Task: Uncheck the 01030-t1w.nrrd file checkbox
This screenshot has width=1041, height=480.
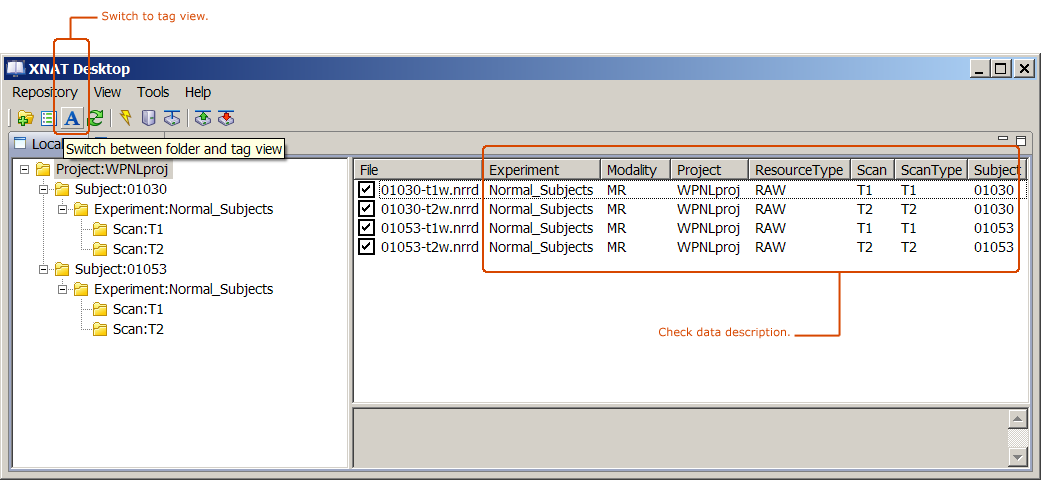Action: click(367, 190)
